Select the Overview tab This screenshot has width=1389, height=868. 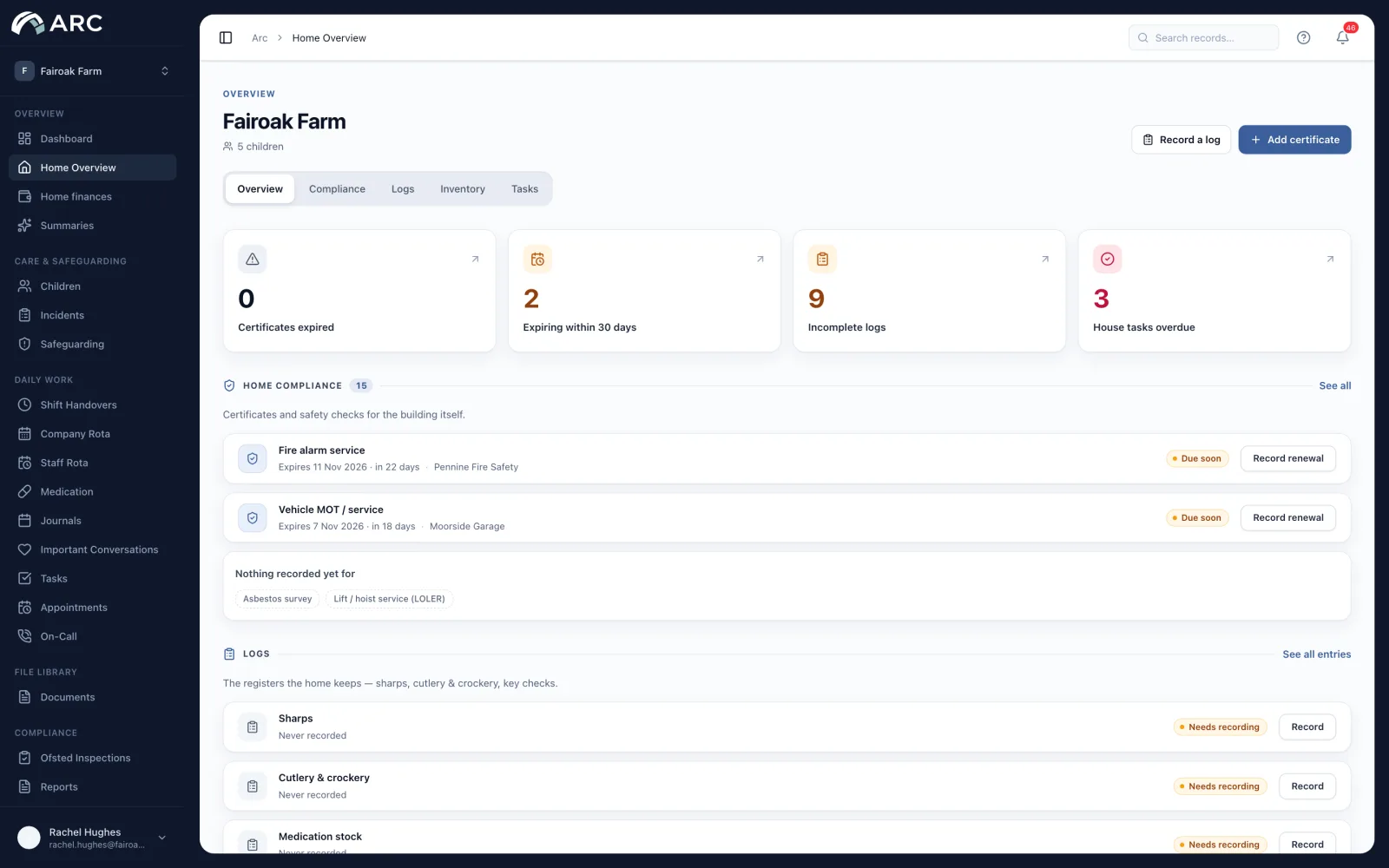pyautogui.click(x=260, y=189)
